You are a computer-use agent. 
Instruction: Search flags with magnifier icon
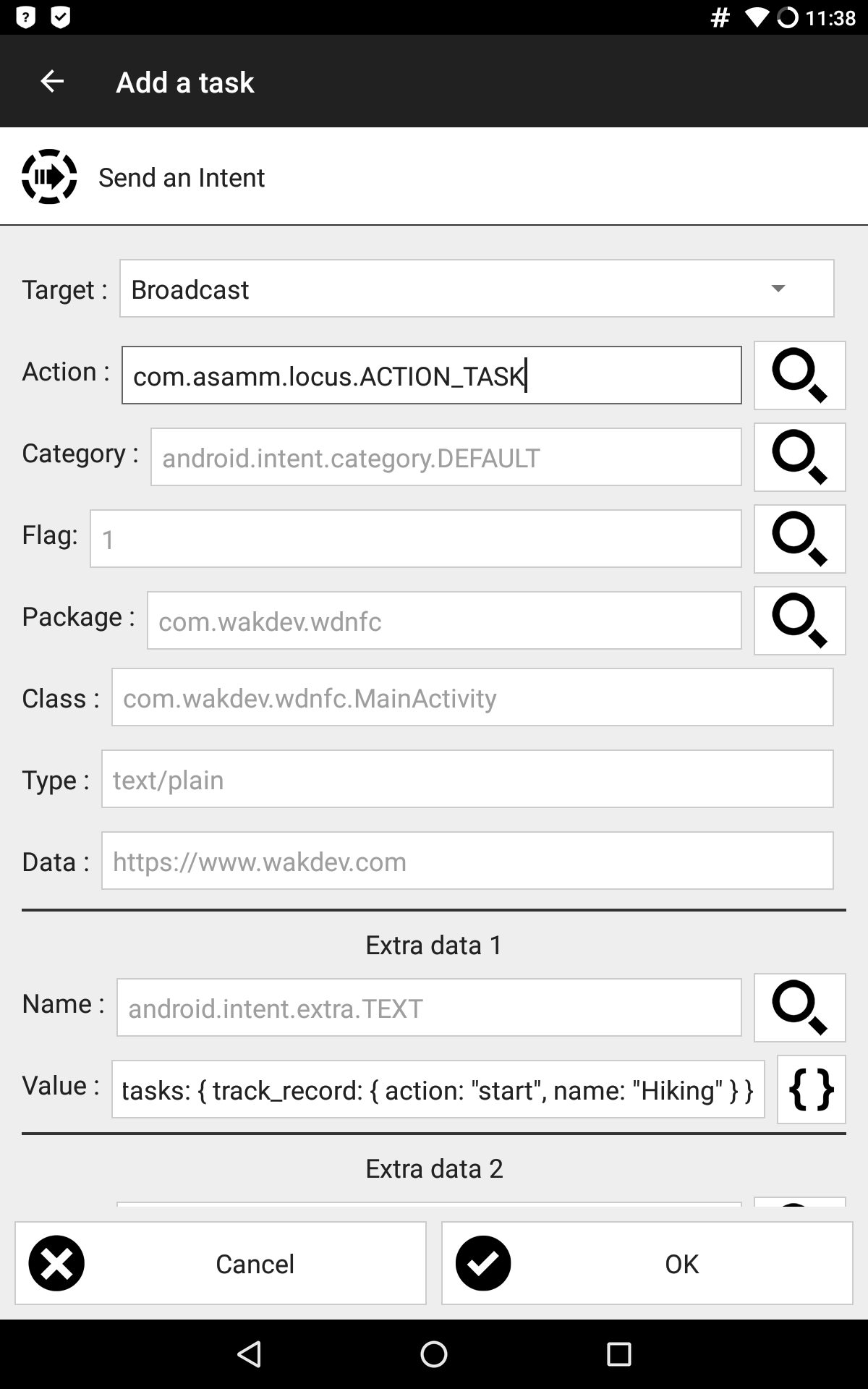coord(799,539)
